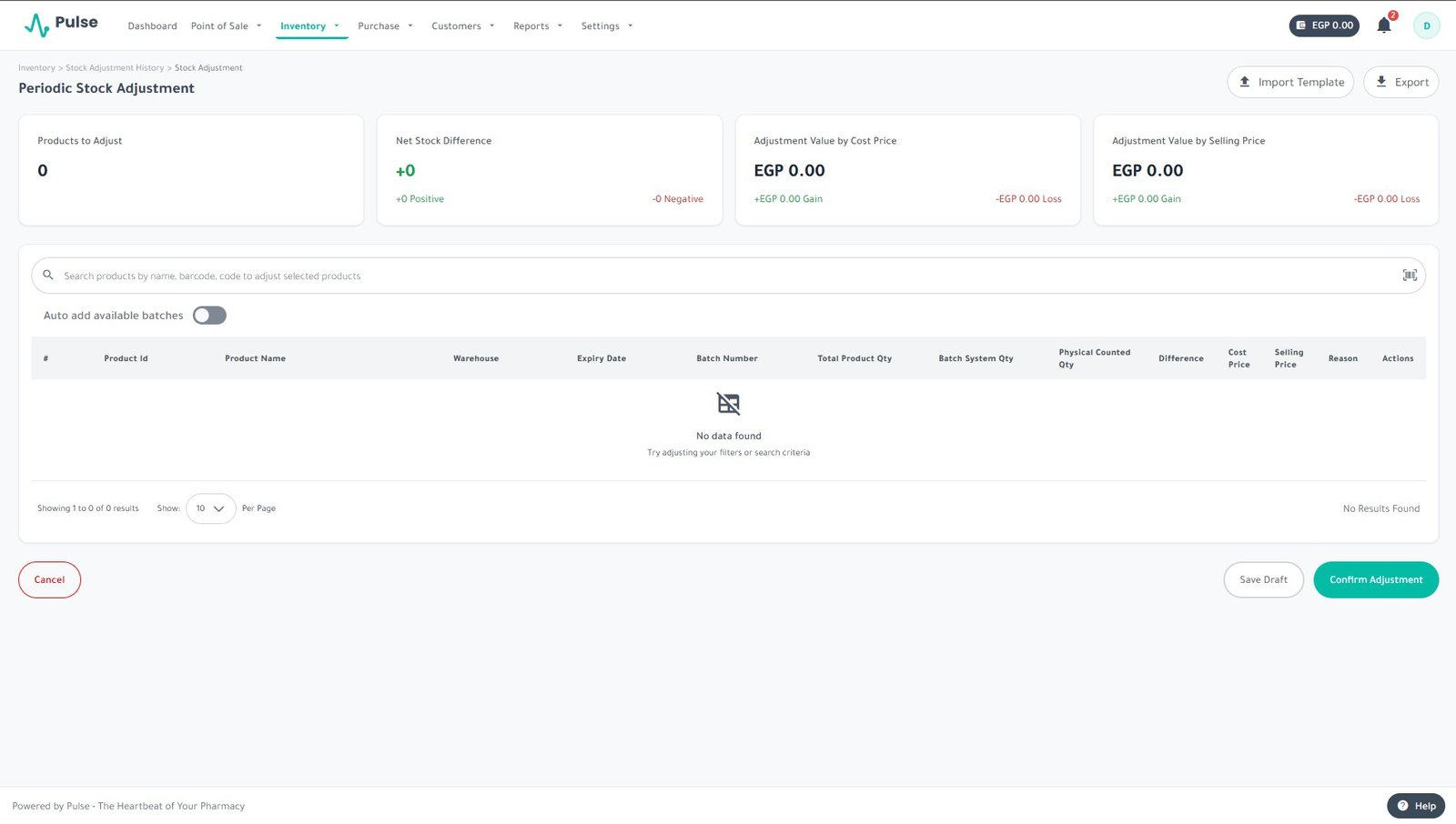Go to the Dashboard menu item
Screen dimensions: 1456x824
coord(152,26)
